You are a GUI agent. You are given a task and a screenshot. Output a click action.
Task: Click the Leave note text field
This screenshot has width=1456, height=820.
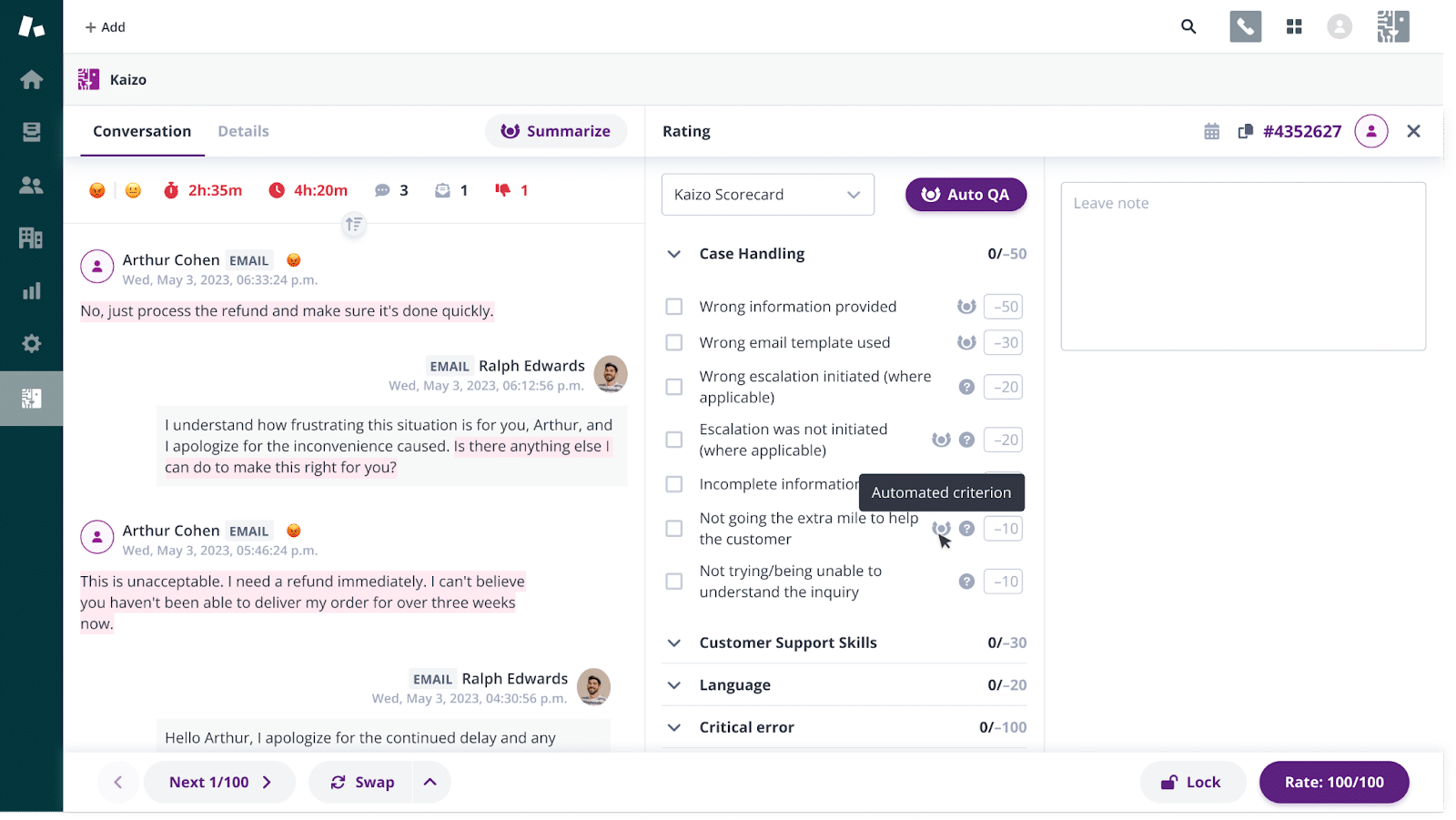tap(1243, 266)
